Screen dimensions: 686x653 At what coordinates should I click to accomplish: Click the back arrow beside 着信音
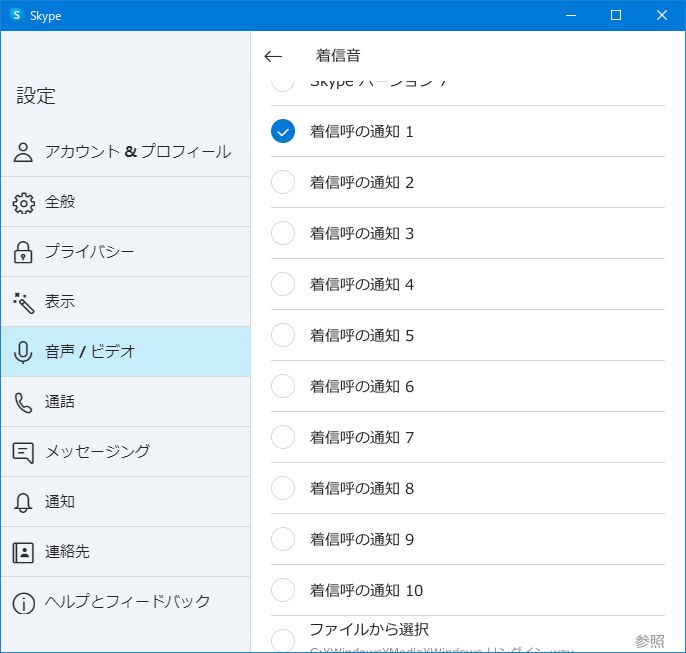(273, 56)
